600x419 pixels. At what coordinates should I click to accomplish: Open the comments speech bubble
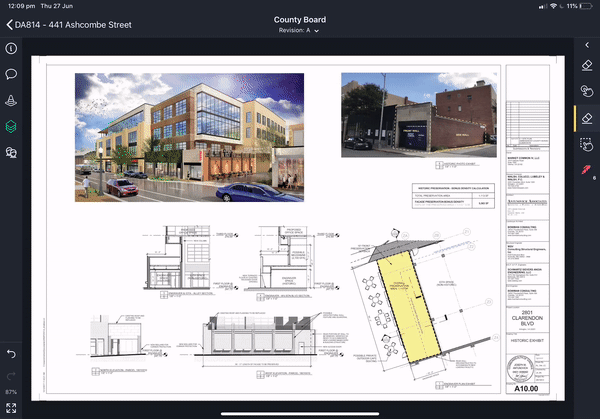tap(11, 74)
